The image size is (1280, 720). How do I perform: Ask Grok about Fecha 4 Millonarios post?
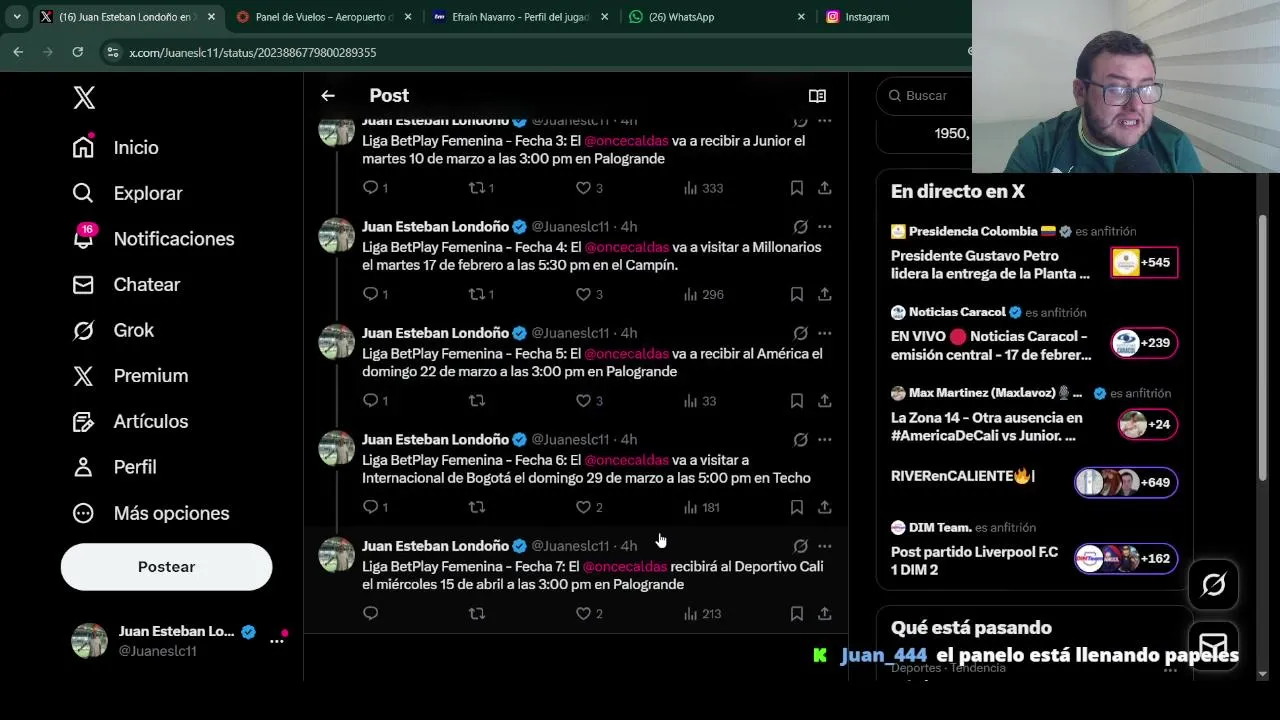[x=800, y=226]
